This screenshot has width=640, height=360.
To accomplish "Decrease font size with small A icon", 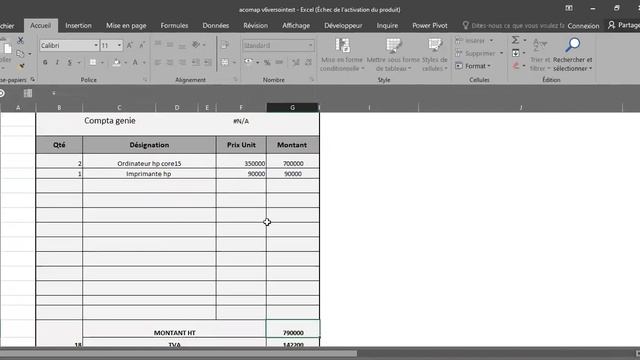I will [x=142, y=45].
